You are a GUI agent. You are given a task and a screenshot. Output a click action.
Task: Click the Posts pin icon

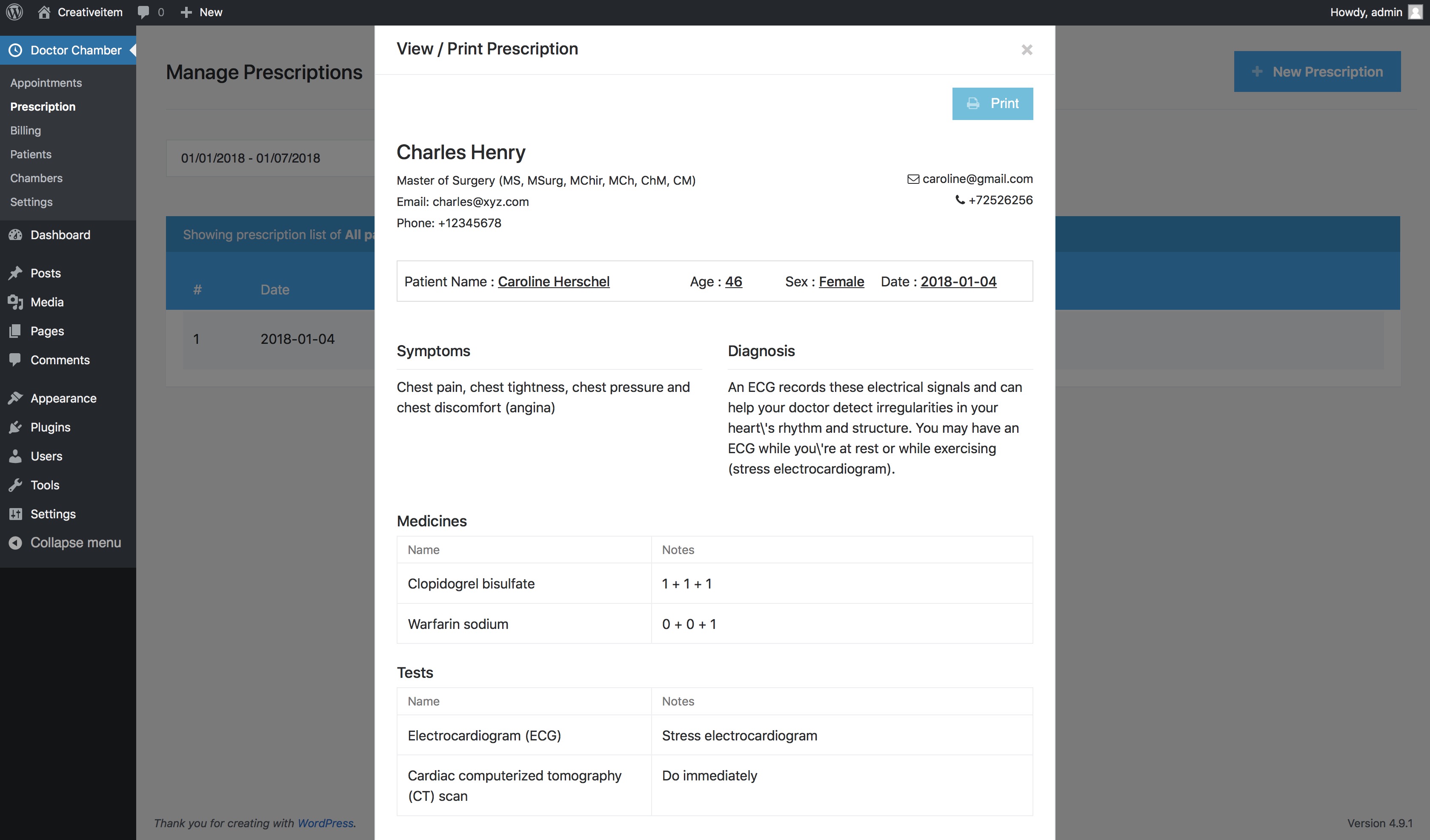coord(16,273)
